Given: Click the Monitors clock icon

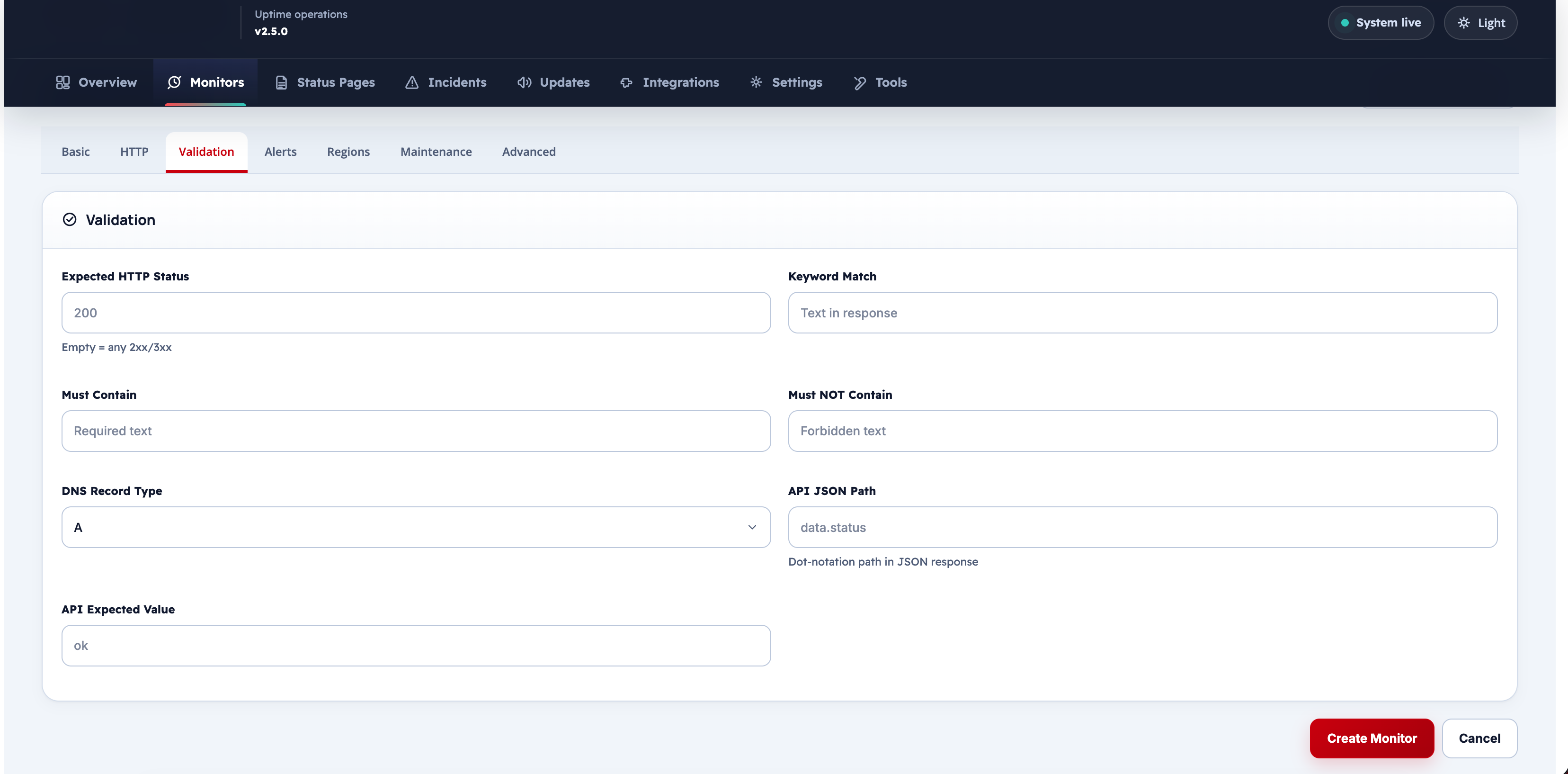Looking at the screenshot, I should point(175,82).
